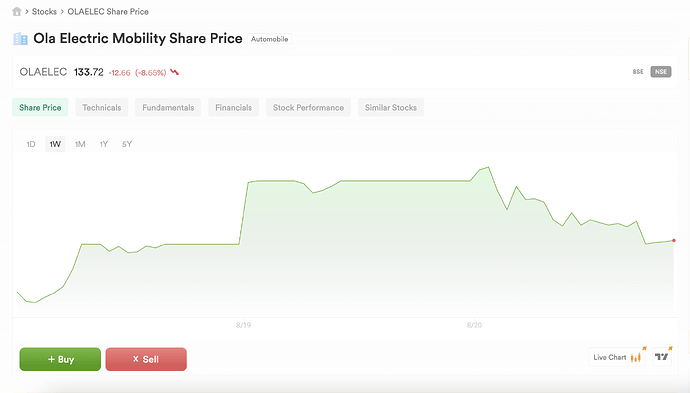Open the Stocks breadcrumb link
690x393 pixels.
44,12
